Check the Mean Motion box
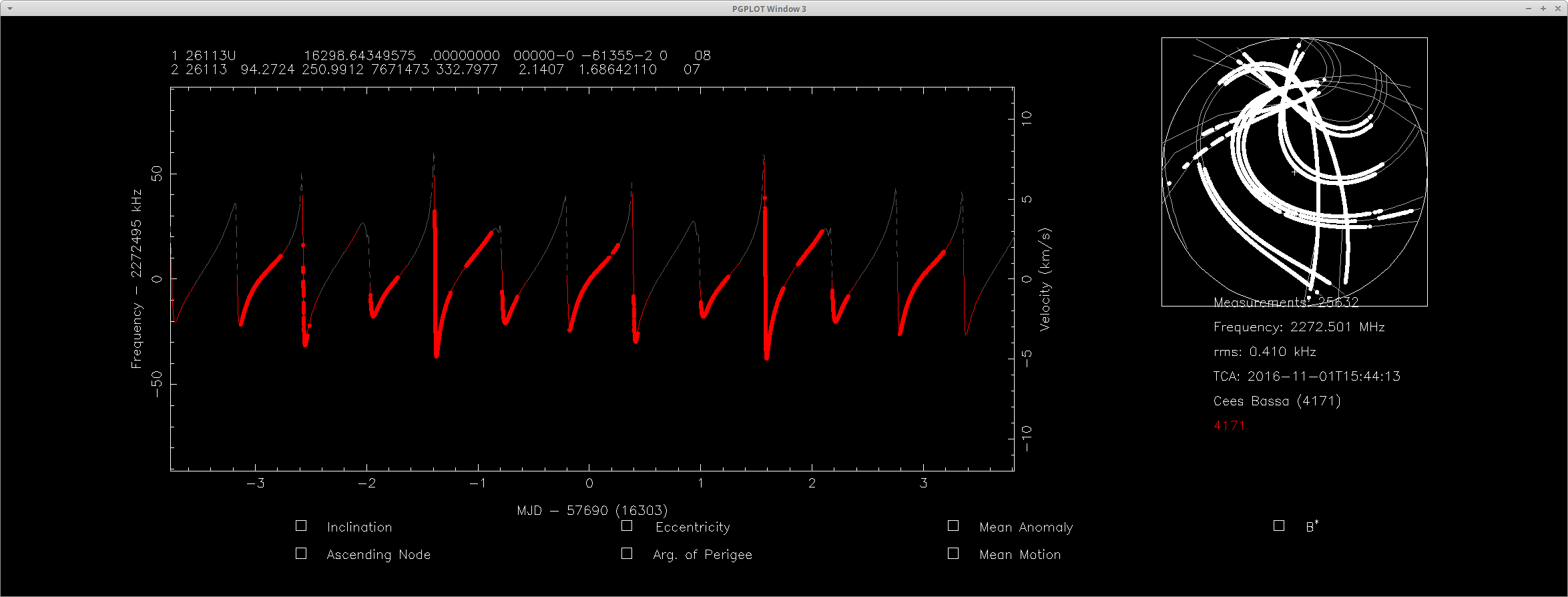Viewport: 1568px width, 597px height. 953,554
